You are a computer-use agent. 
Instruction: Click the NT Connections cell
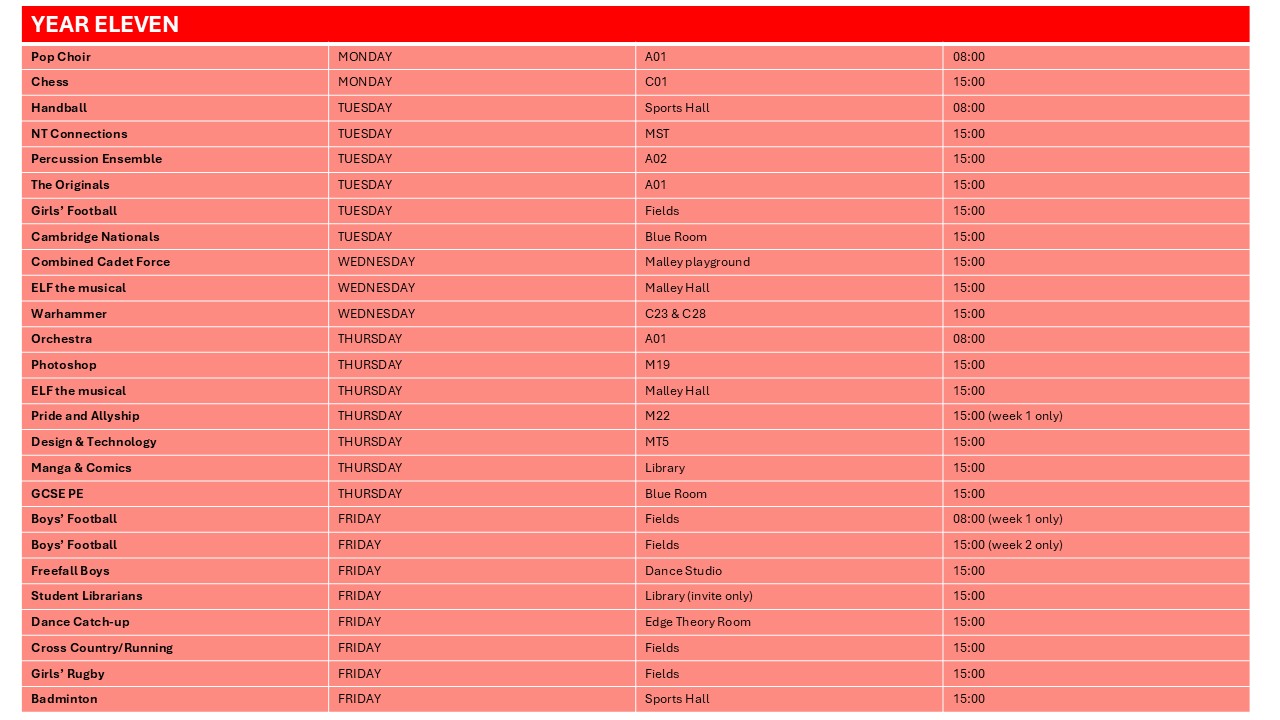(x=79, y=134)
